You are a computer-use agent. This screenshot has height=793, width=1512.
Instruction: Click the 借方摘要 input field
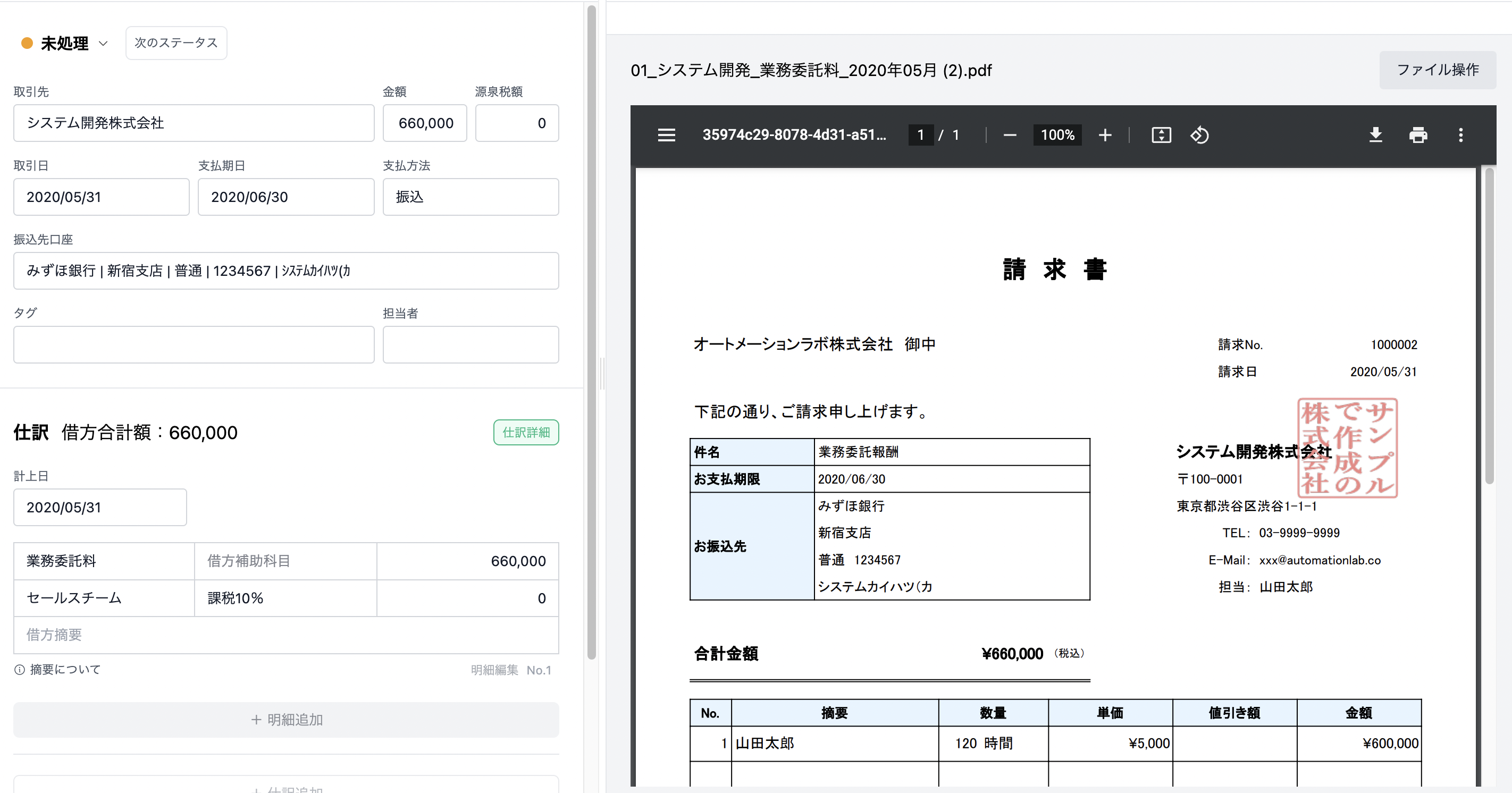pos(286,635)
